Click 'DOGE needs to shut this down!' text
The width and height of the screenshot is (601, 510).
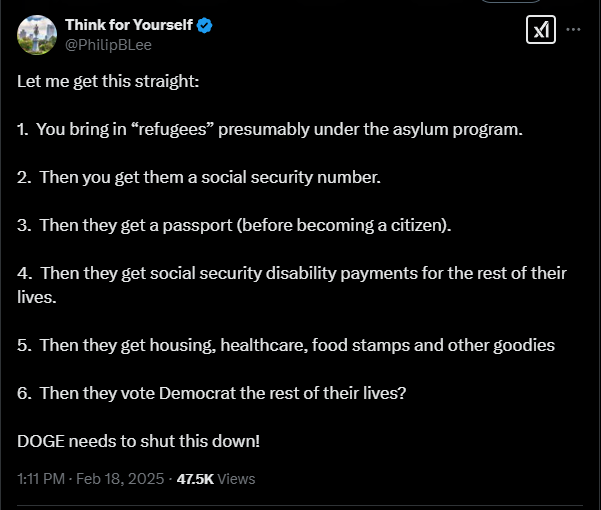[x=138, y=441]
